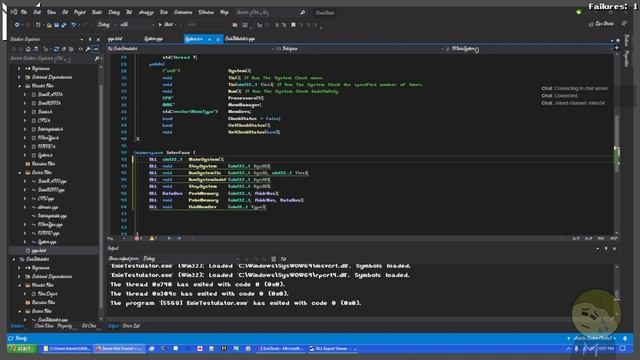Select System.cpp in Solution Explorer
Viewport: 640px width, 360px height.
tap(47, 242)
